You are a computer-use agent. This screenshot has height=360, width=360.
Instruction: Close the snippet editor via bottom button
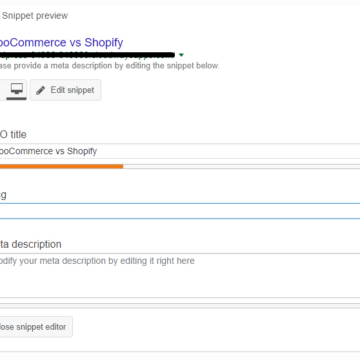pos(36,327)
